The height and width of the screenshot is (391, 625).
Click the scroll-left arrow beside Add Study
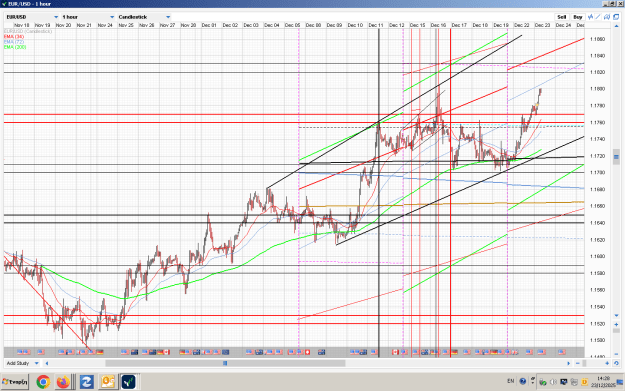[47, 363]
